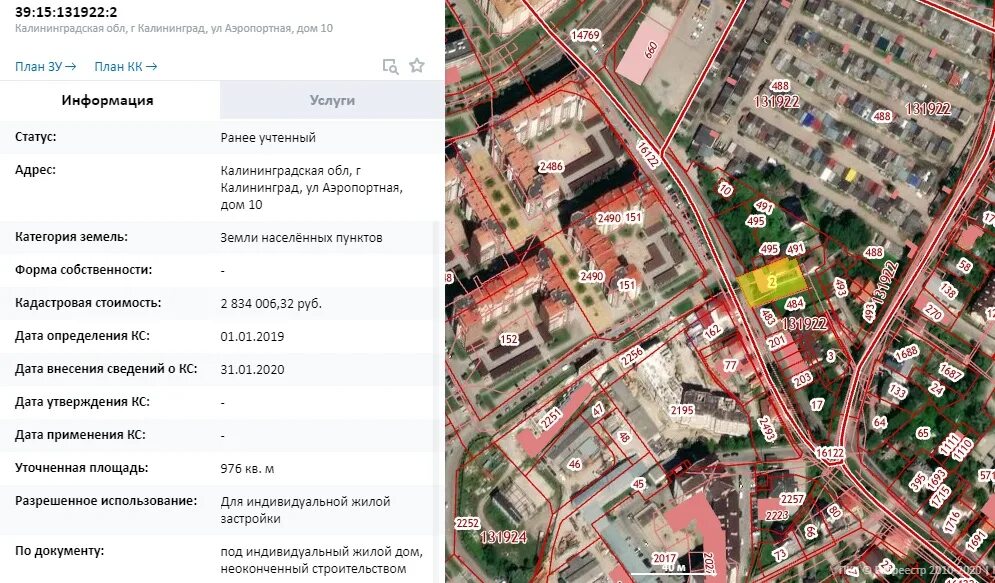Viewport: 995px width, 583px height.
Task: Click area value 976 кв. м
Action: point(247,469)
